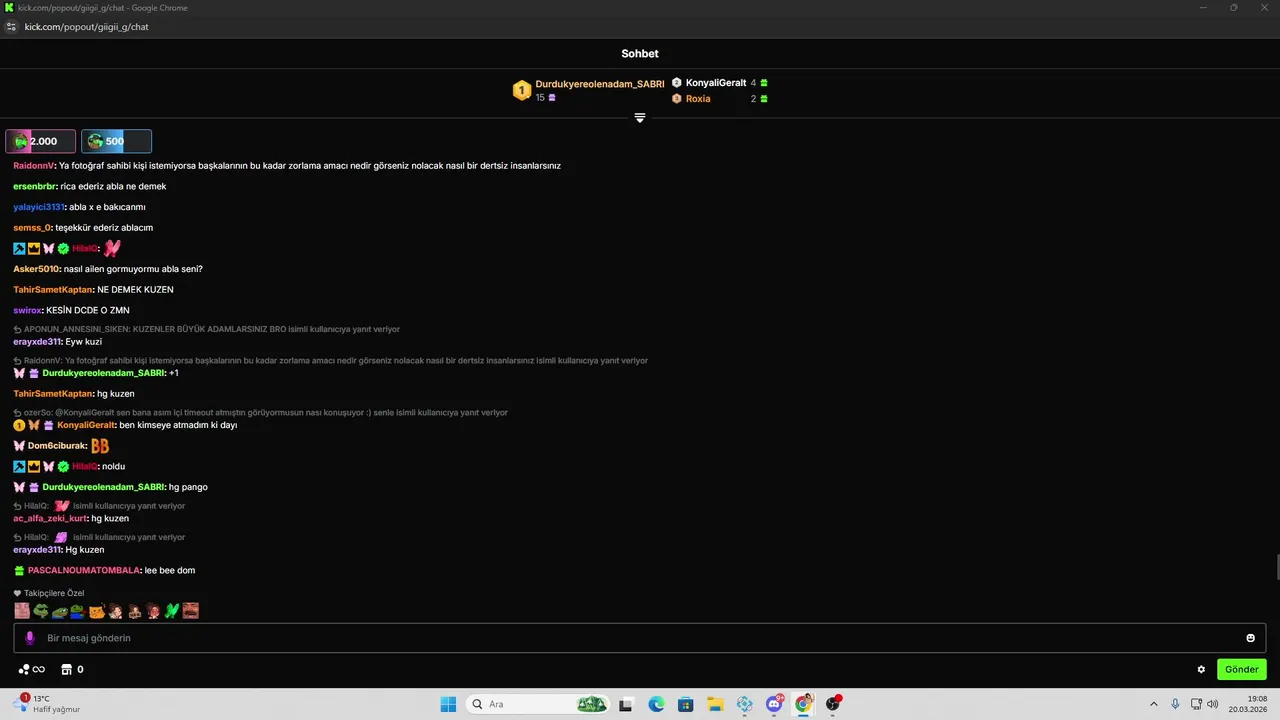The height and width of the screenshot is (720, 1280).
Task: Open OBS Studio taskbar icon
Action: (833, 704)
